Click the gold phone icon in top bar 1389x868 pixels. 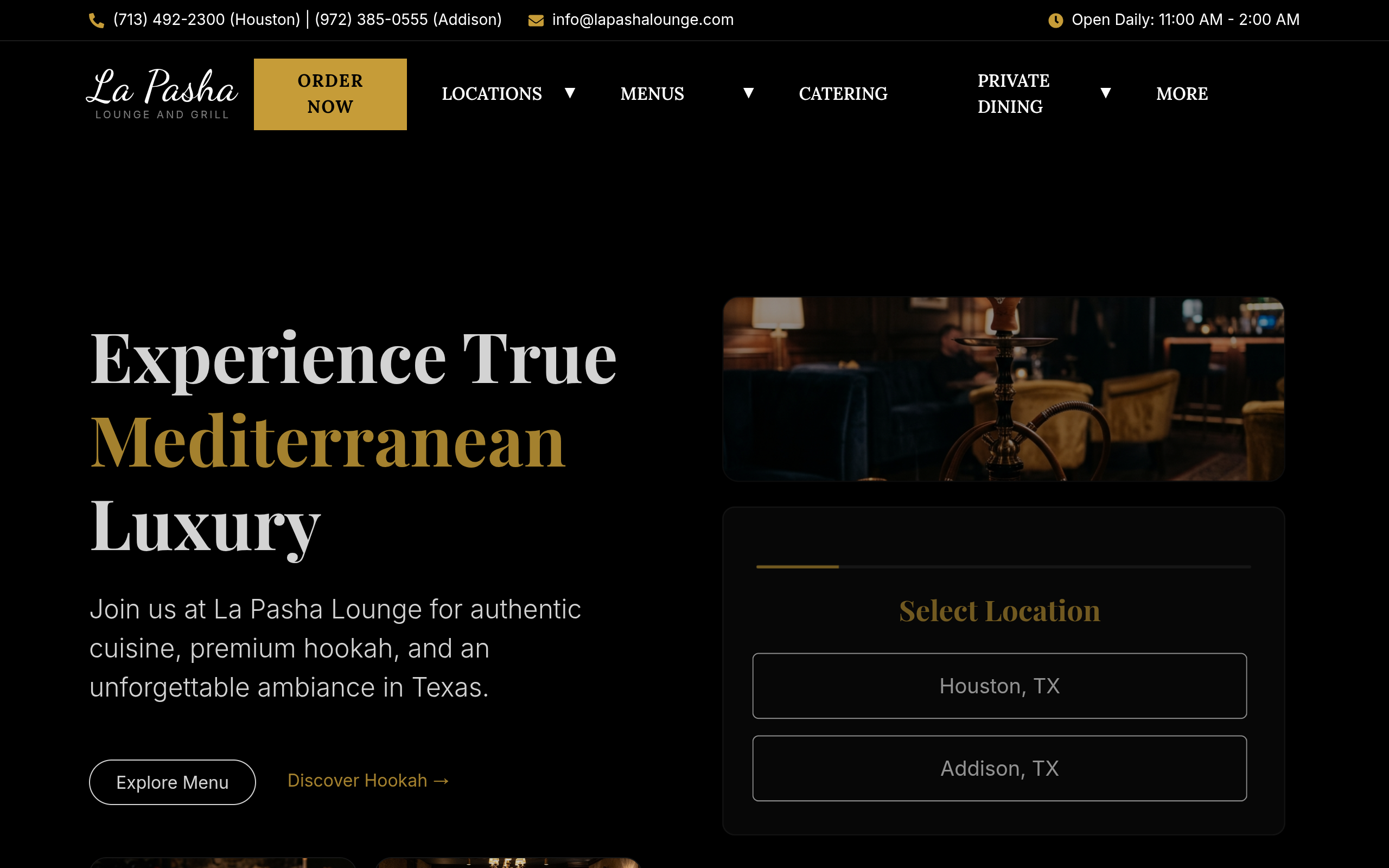click(97, 21)
